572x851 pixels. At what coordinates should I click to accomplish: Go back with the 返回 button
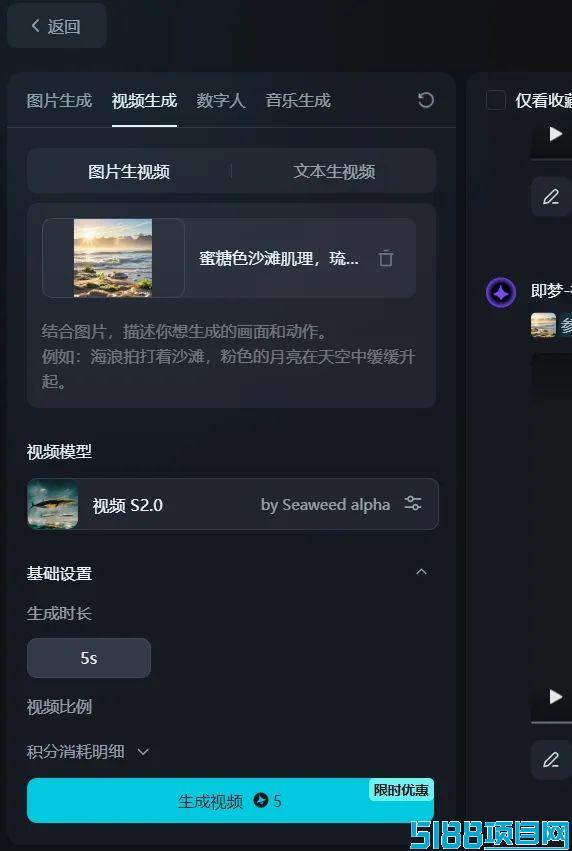[56, 26]
